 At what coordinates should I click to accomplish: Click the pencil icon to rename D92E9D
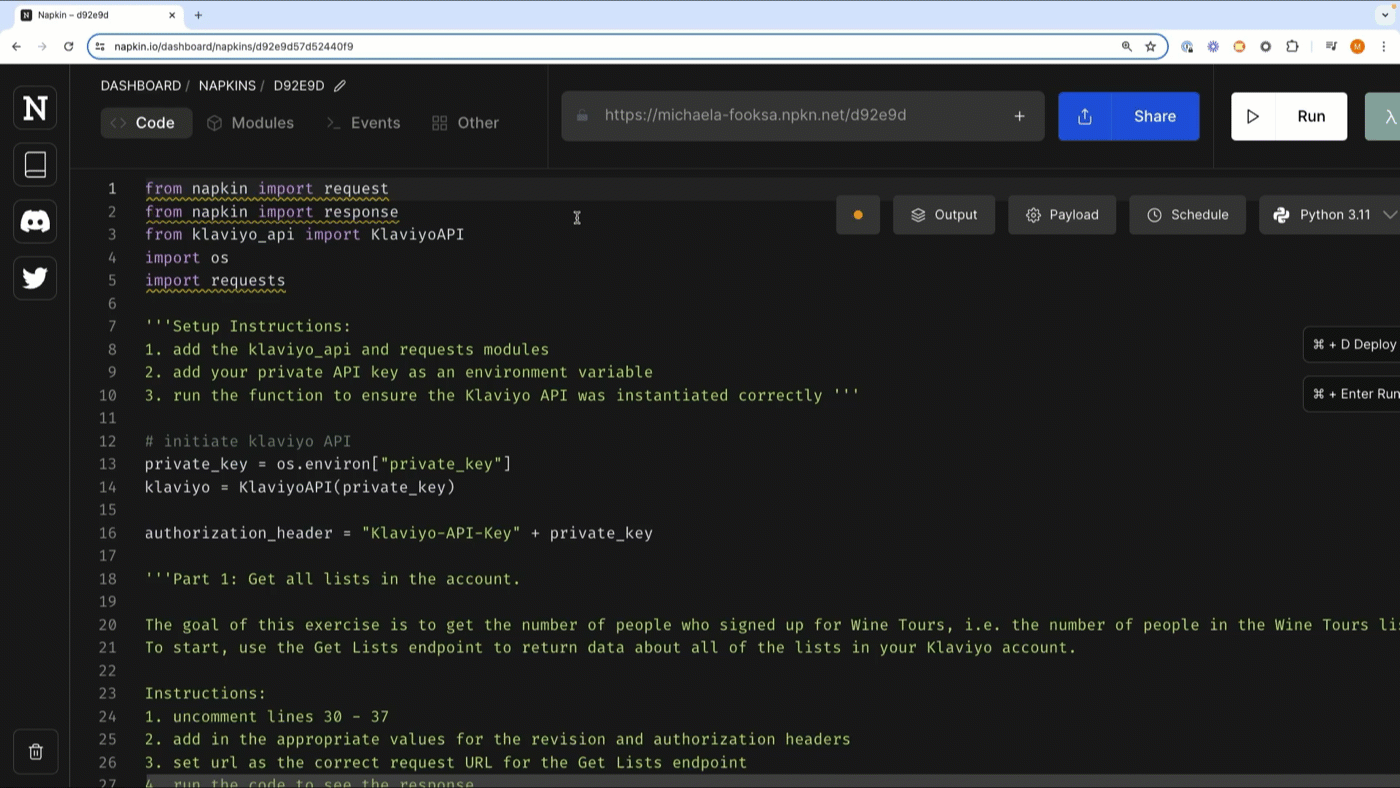point(340,86)
